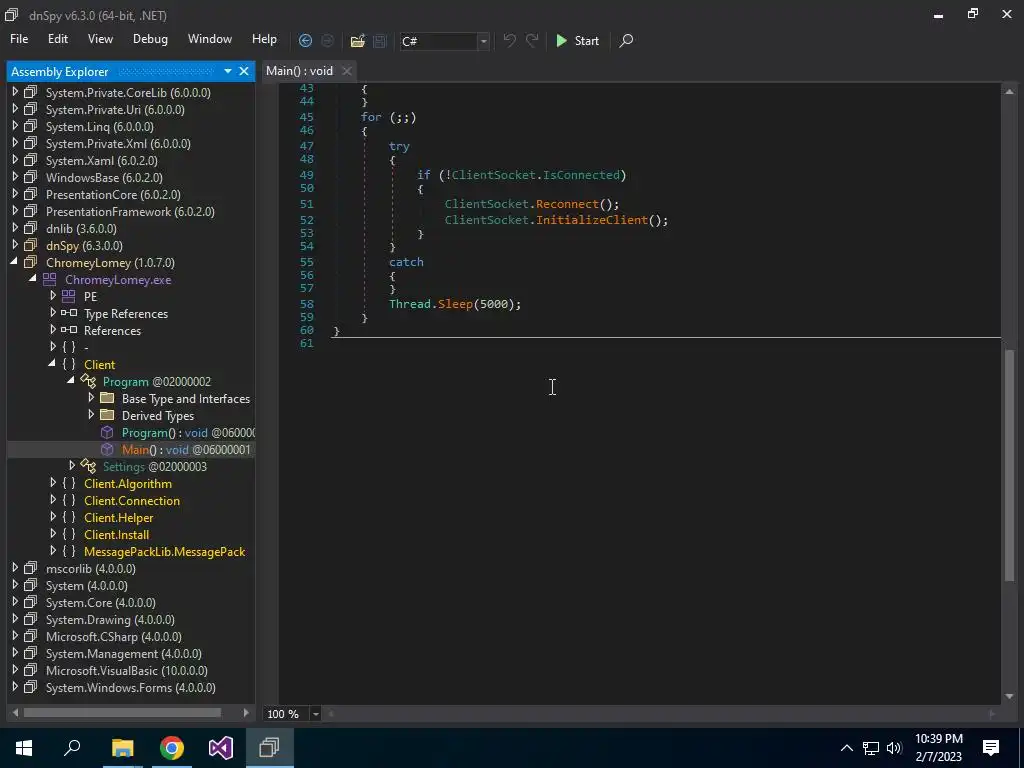Click the tree scroll right arrow
1024x768 pixels.
(246, 712)
